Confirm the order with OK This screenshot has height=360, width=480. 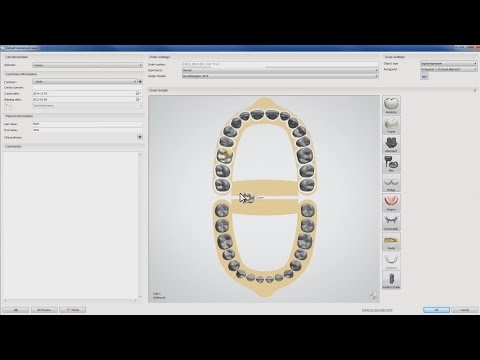coord(436,310)
